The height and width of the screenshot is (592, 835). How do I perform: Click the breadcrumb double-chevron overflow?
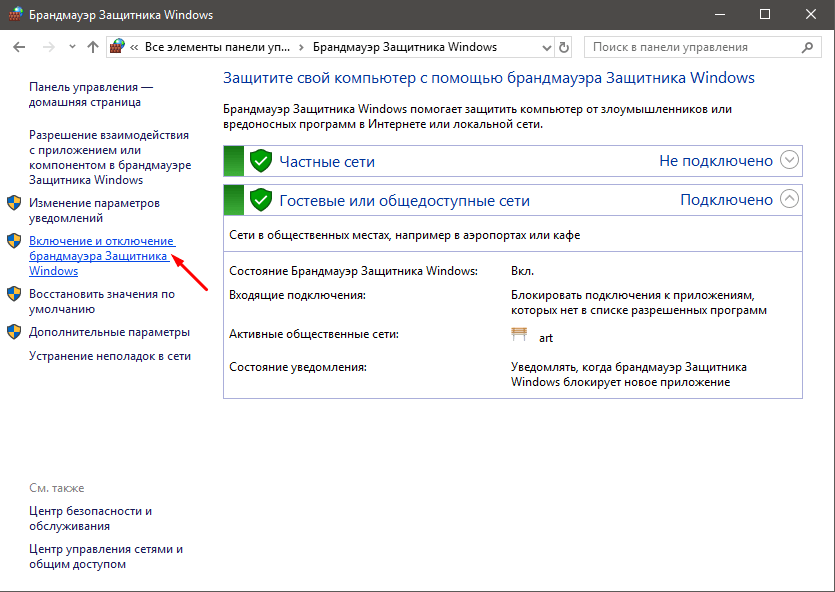point(134,47)
